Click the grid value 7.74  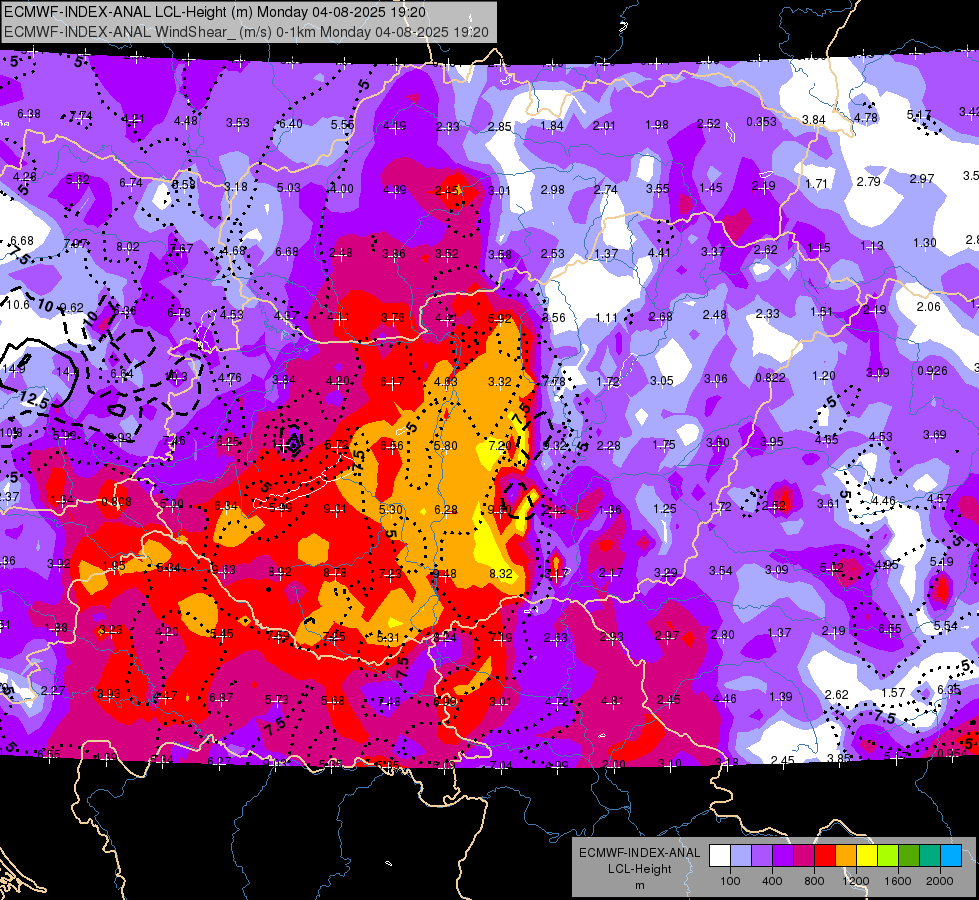tap(81, 116)
